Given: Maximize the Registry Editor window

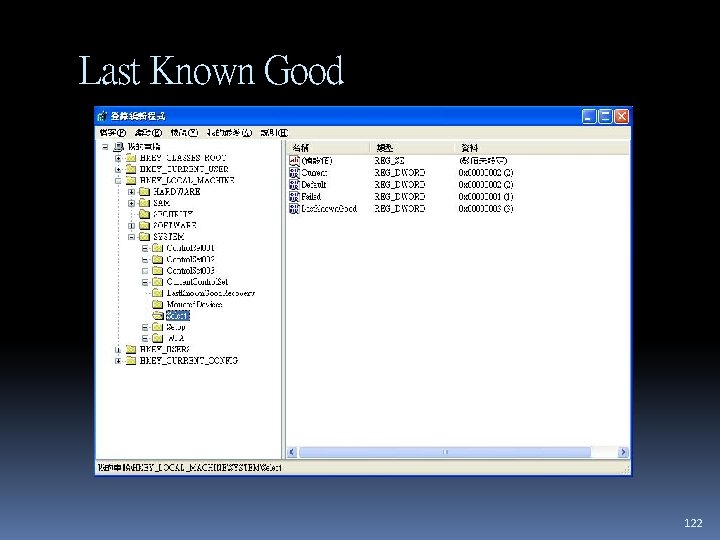Looking at the screenshot, I should click(x=606, y=116).
